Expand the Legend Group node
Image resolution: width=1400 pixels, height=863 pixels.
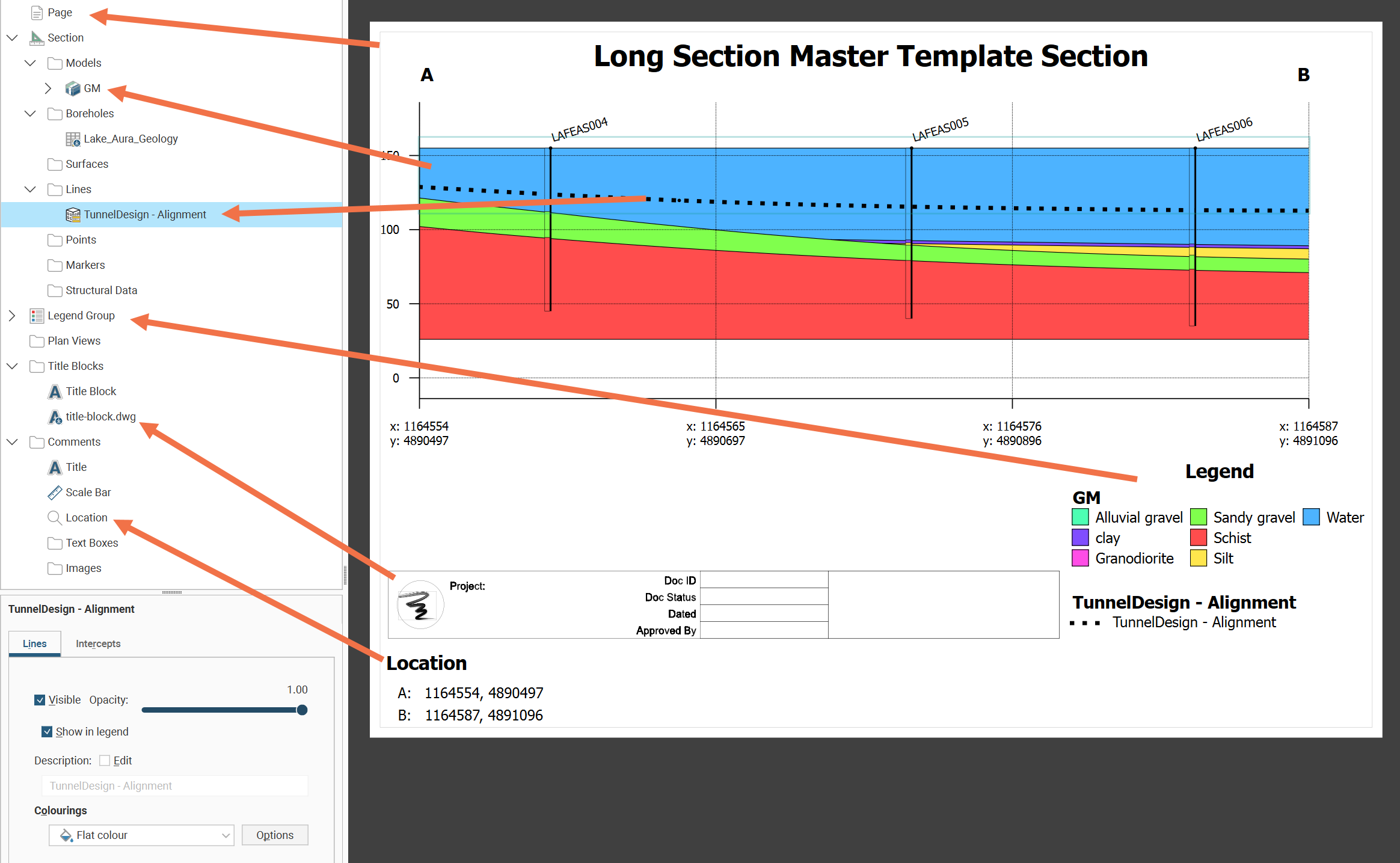click(x=12, y=316)
